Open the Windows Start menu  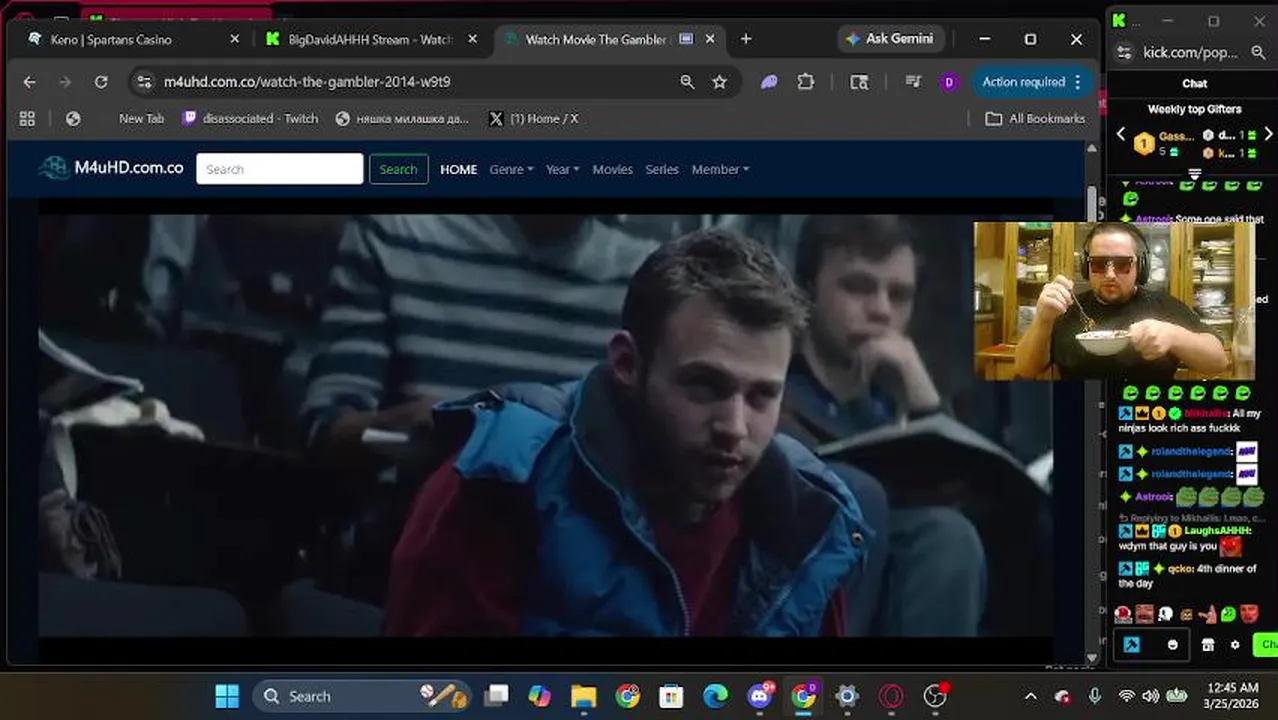[227, 696]
